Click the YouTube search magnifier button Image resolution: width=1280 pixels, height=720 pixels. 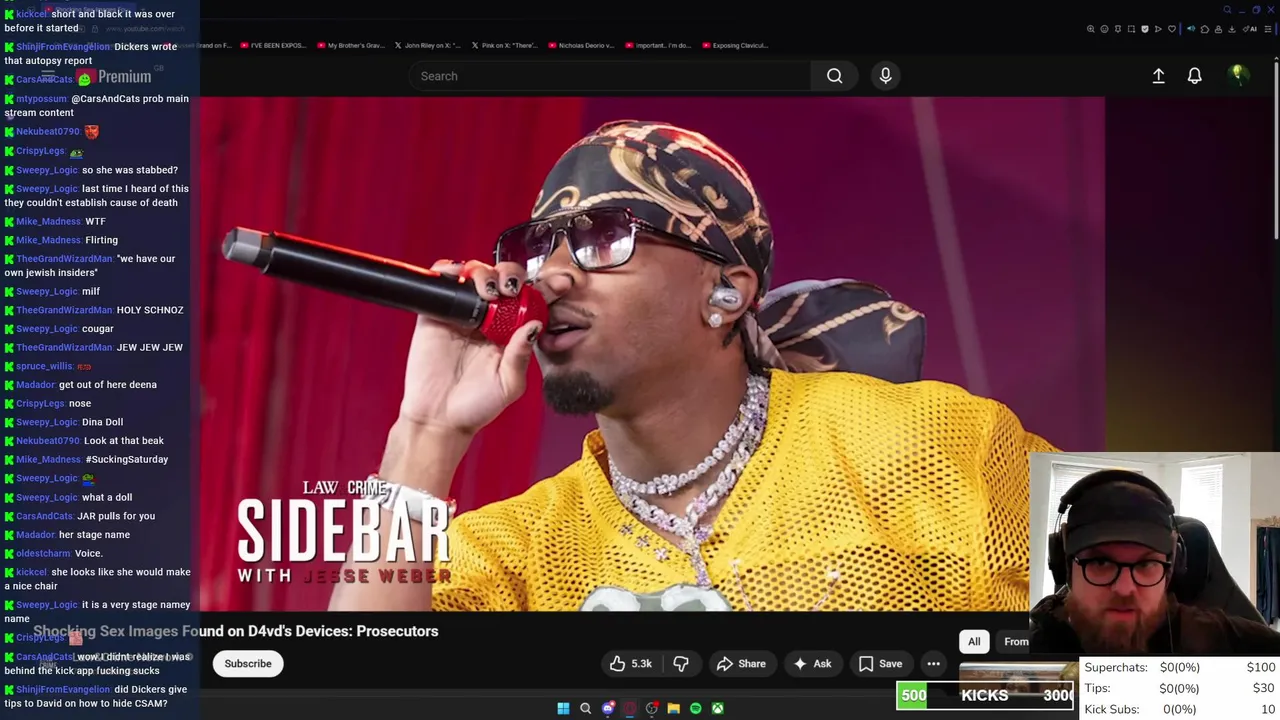(834, 76)
